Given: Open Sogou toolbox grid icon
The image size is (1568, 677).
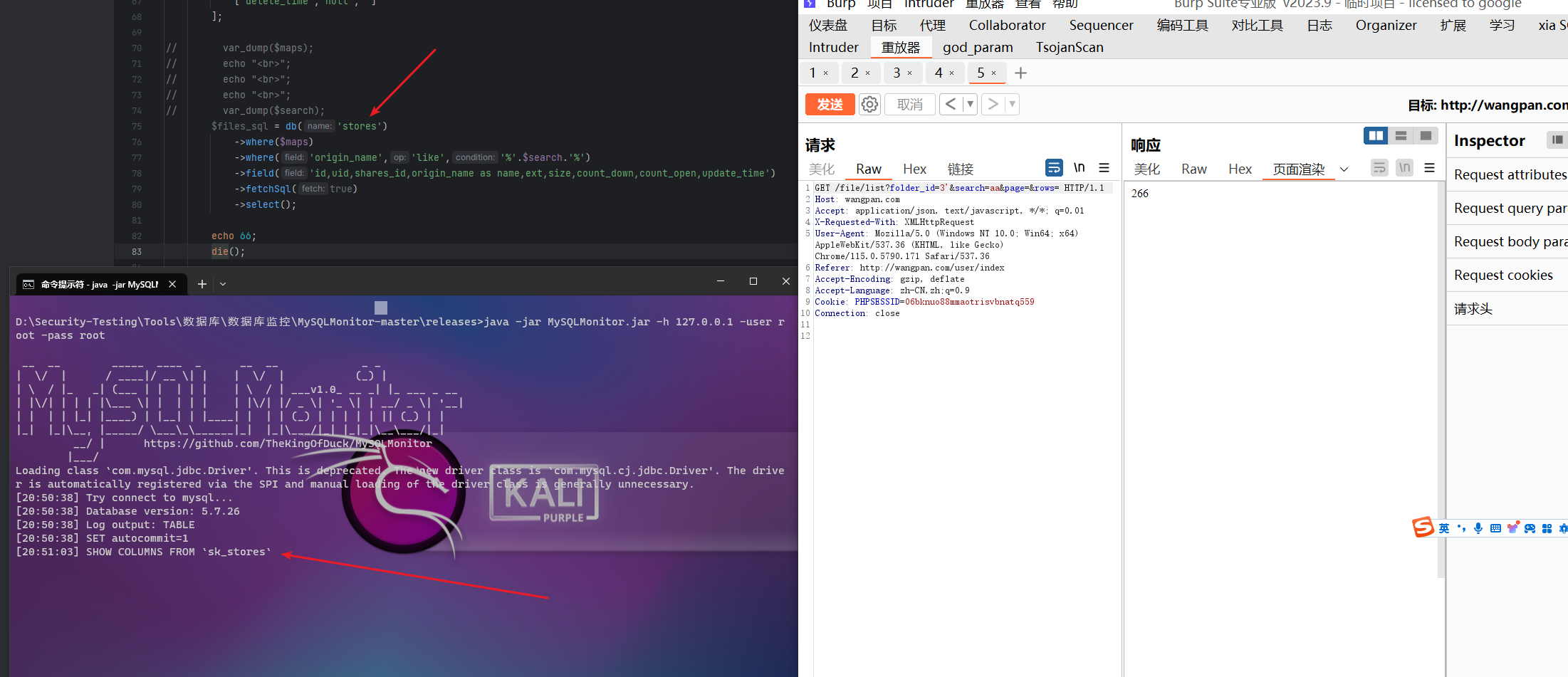Looking at the screenshot, I should coord(1547,528).
